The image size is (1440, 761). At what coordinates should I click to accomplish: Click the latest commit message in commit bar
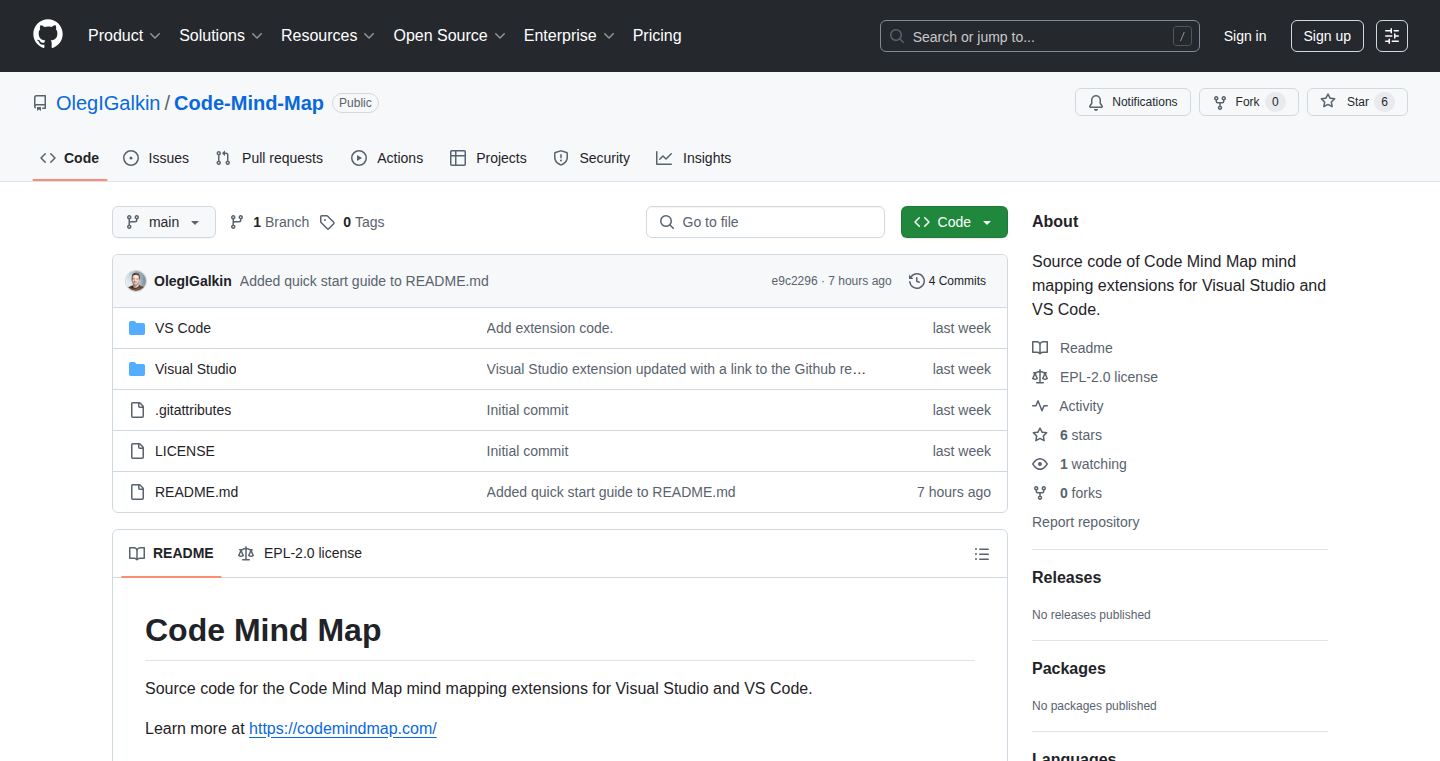[364, 281]
